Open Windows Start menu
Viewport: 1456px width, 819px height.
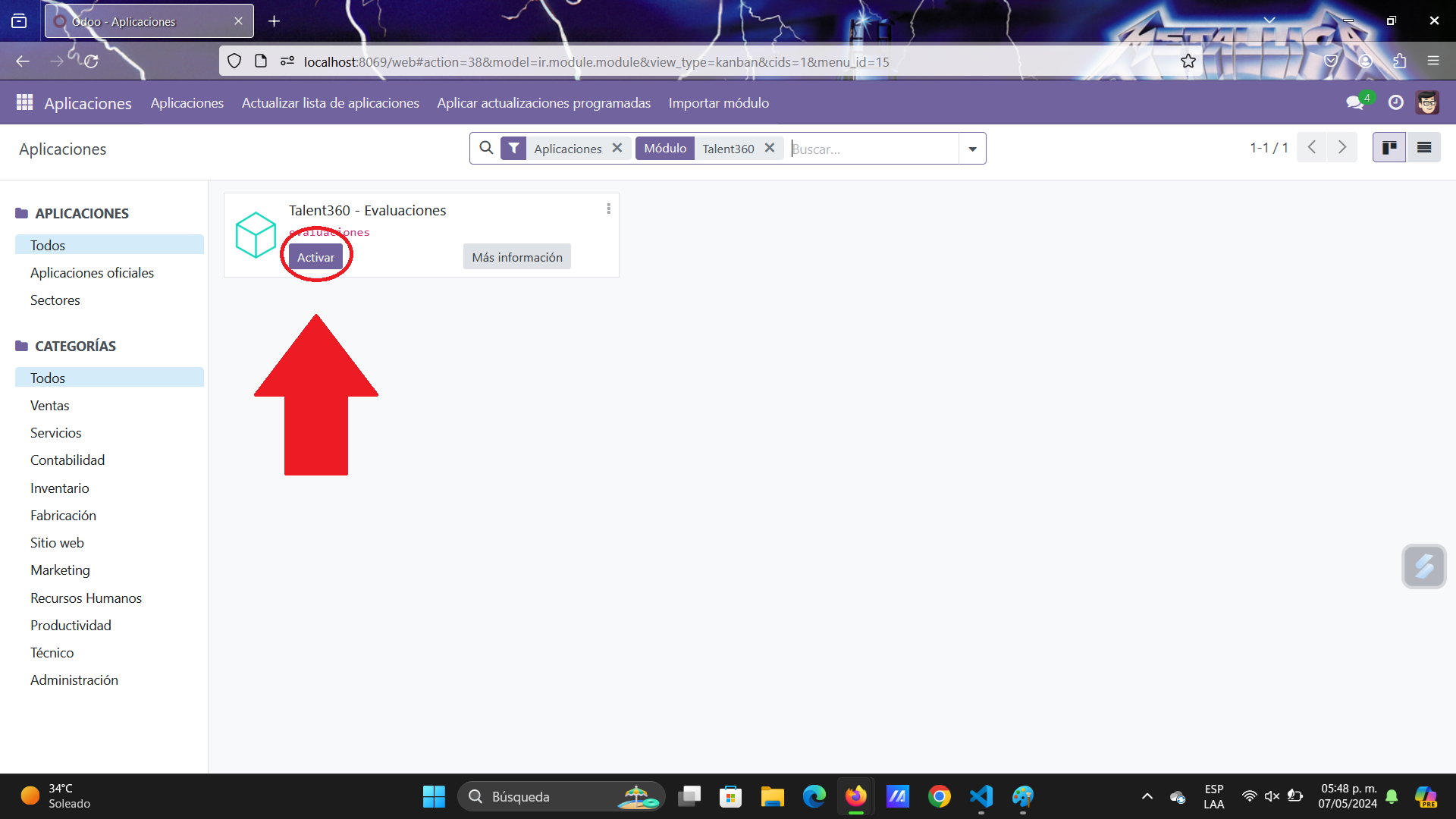[x=434, y=796]
